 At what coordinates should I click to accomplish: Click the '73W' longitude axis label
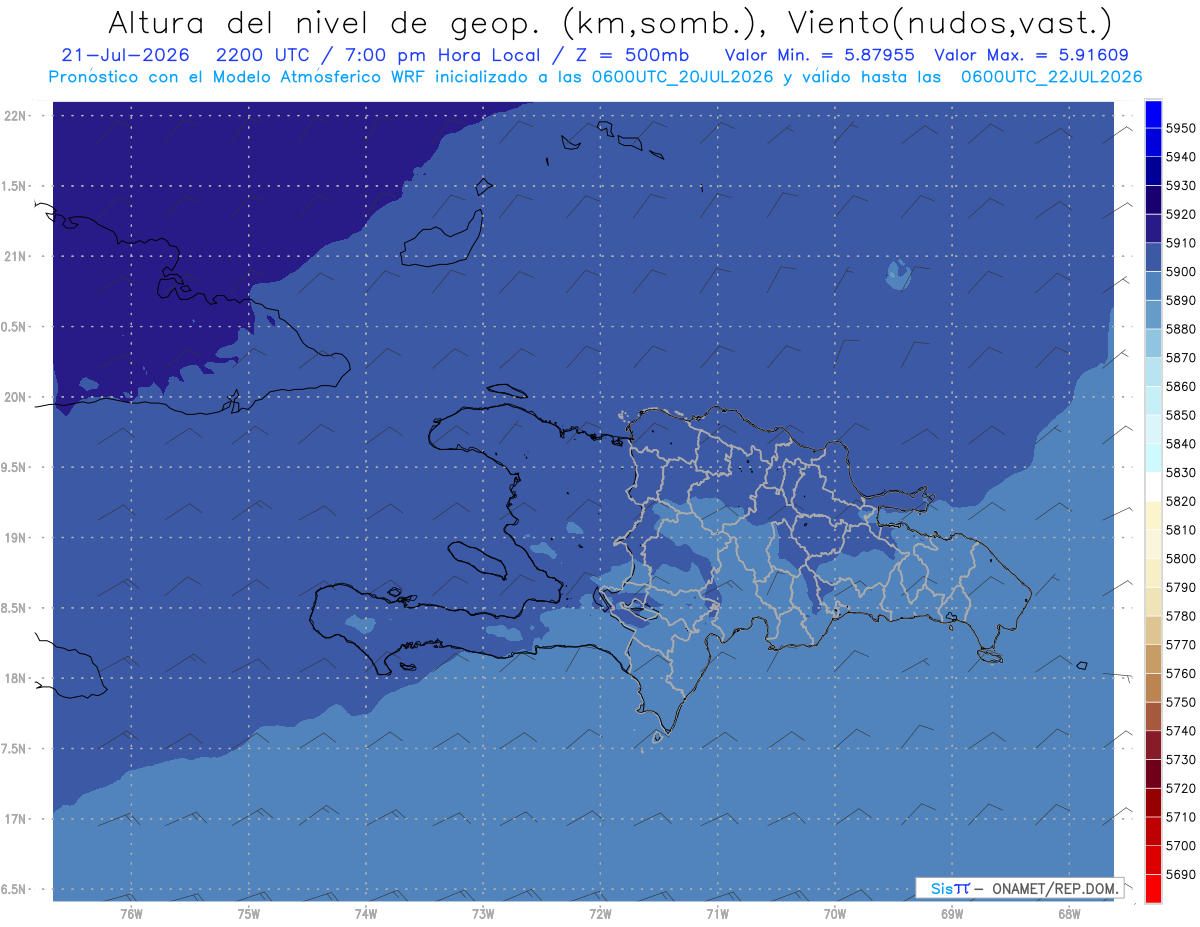[483, 914]
